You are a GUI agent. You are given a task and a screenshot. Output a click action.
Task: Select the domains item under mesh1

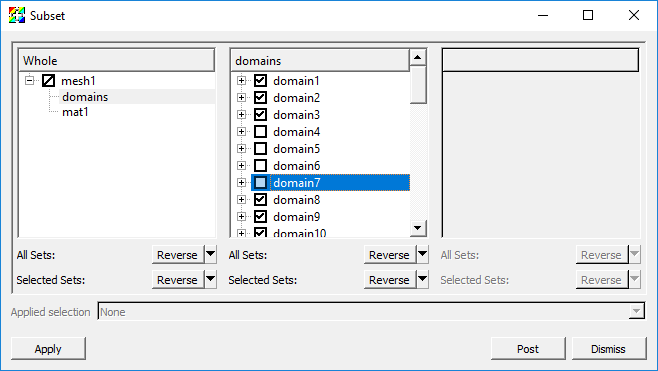(x=85, y=97)
